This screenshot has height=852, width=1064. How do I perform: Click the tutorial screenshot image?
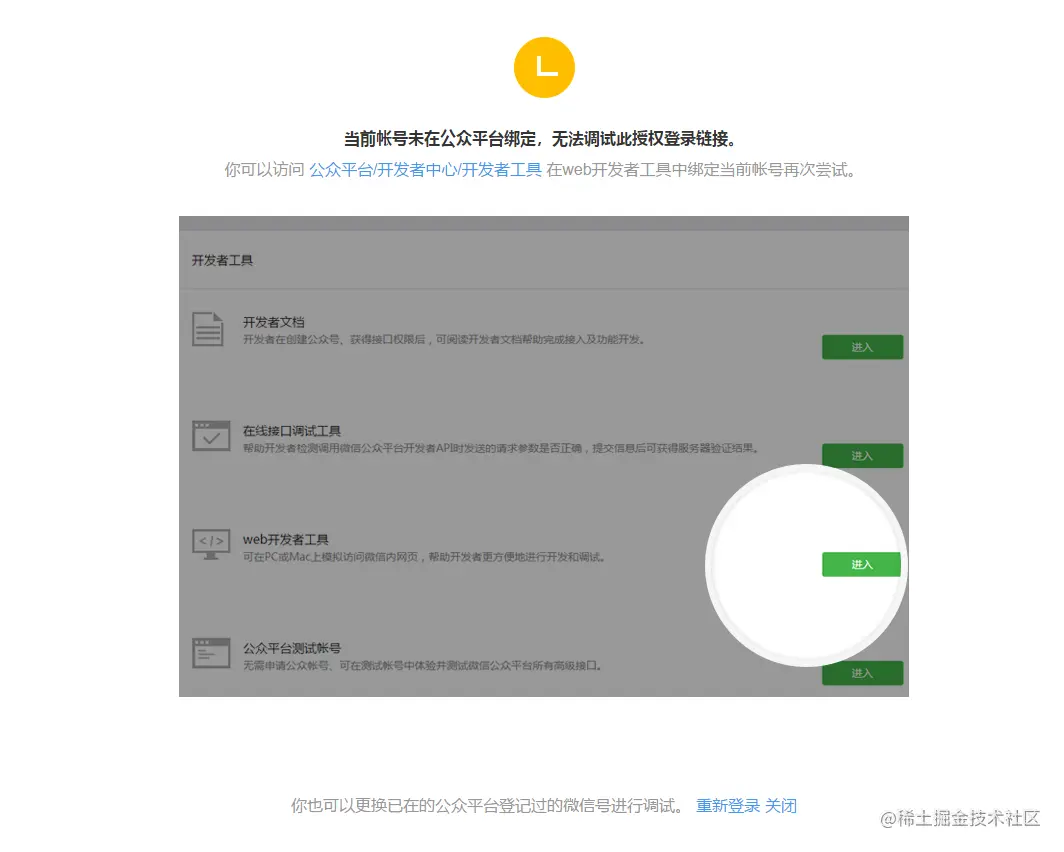[544, 456]
